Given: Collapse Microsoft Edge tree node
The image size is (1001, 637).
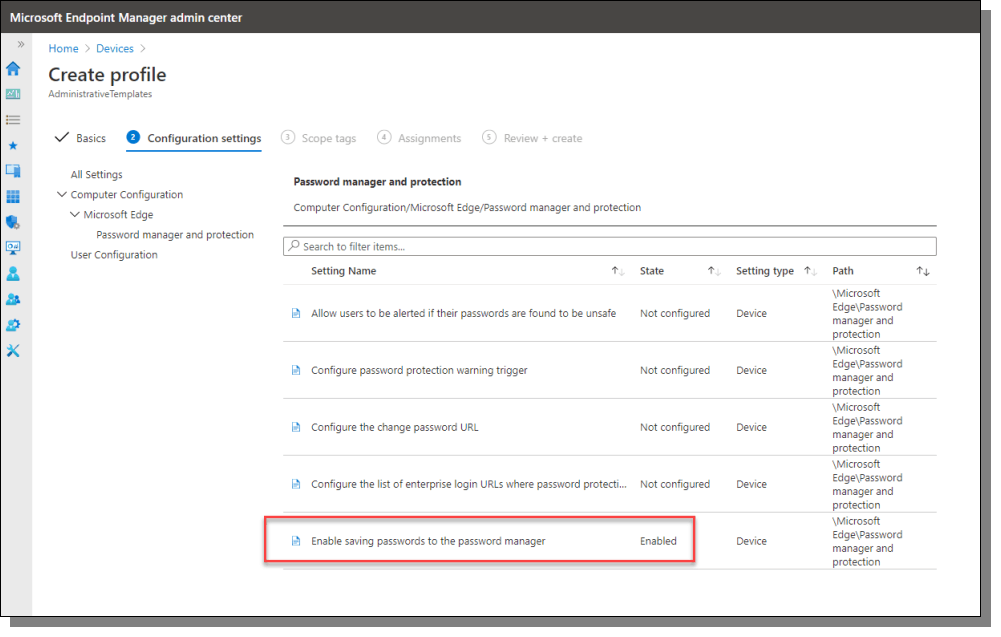Looking at the screenshot, I should [x=75, y=214].
